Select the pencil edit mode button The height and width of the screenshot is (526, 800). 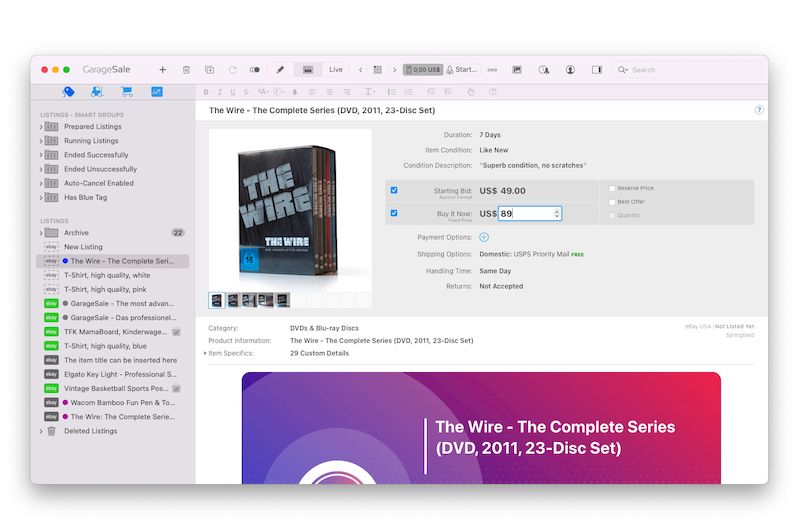click(x=280, y=69)
